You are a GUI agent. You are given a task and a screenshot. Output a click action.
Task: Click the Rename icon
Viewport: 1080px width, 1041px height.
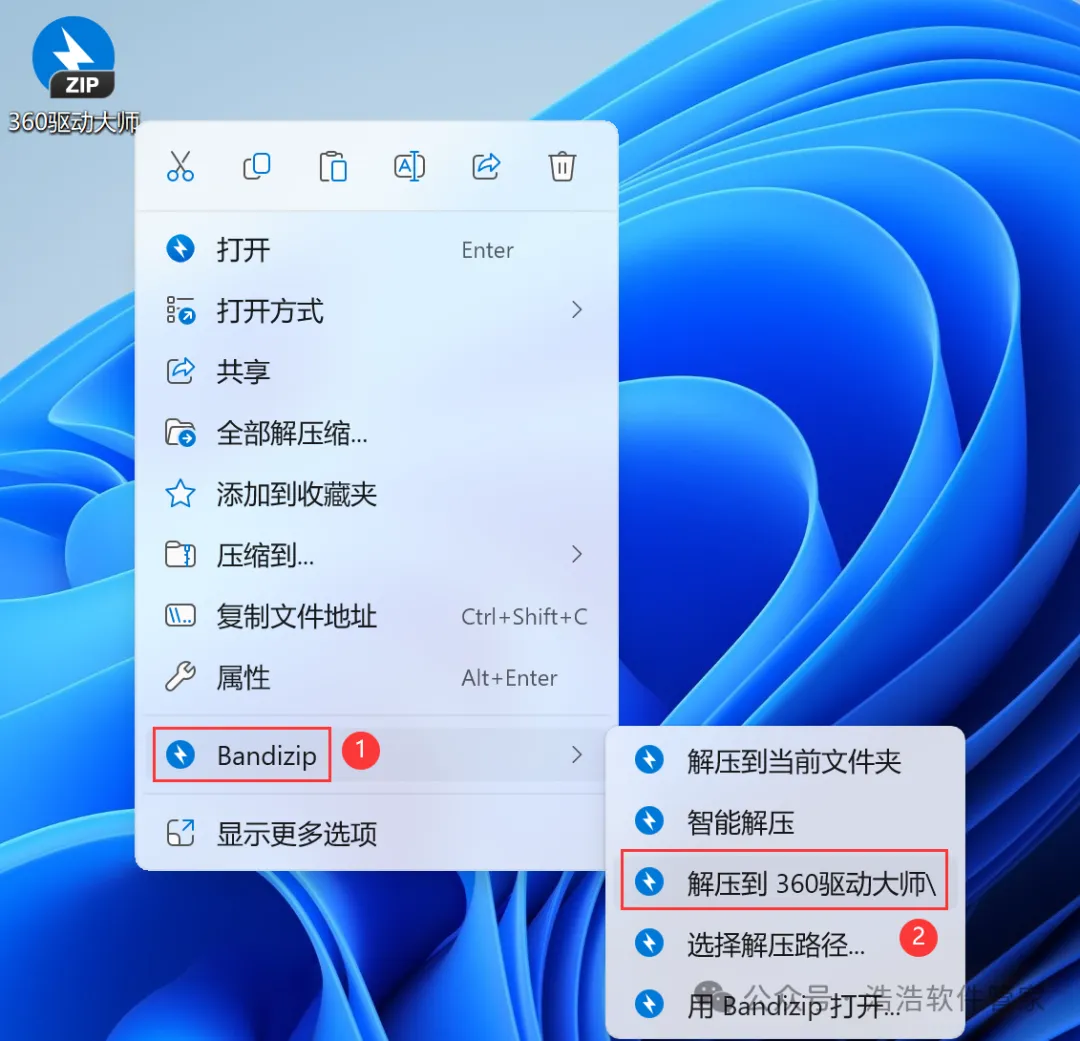[409, 166]
